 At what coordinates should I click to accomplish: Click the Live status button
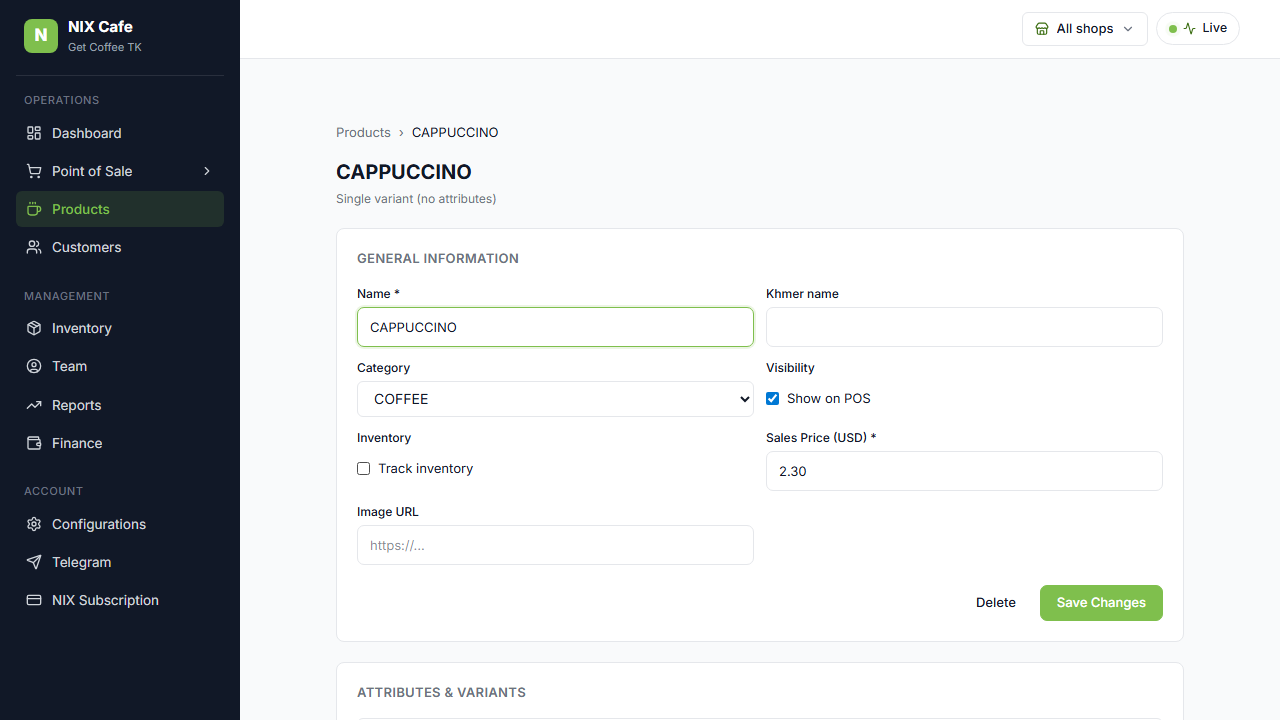[x=1198, y=28]
